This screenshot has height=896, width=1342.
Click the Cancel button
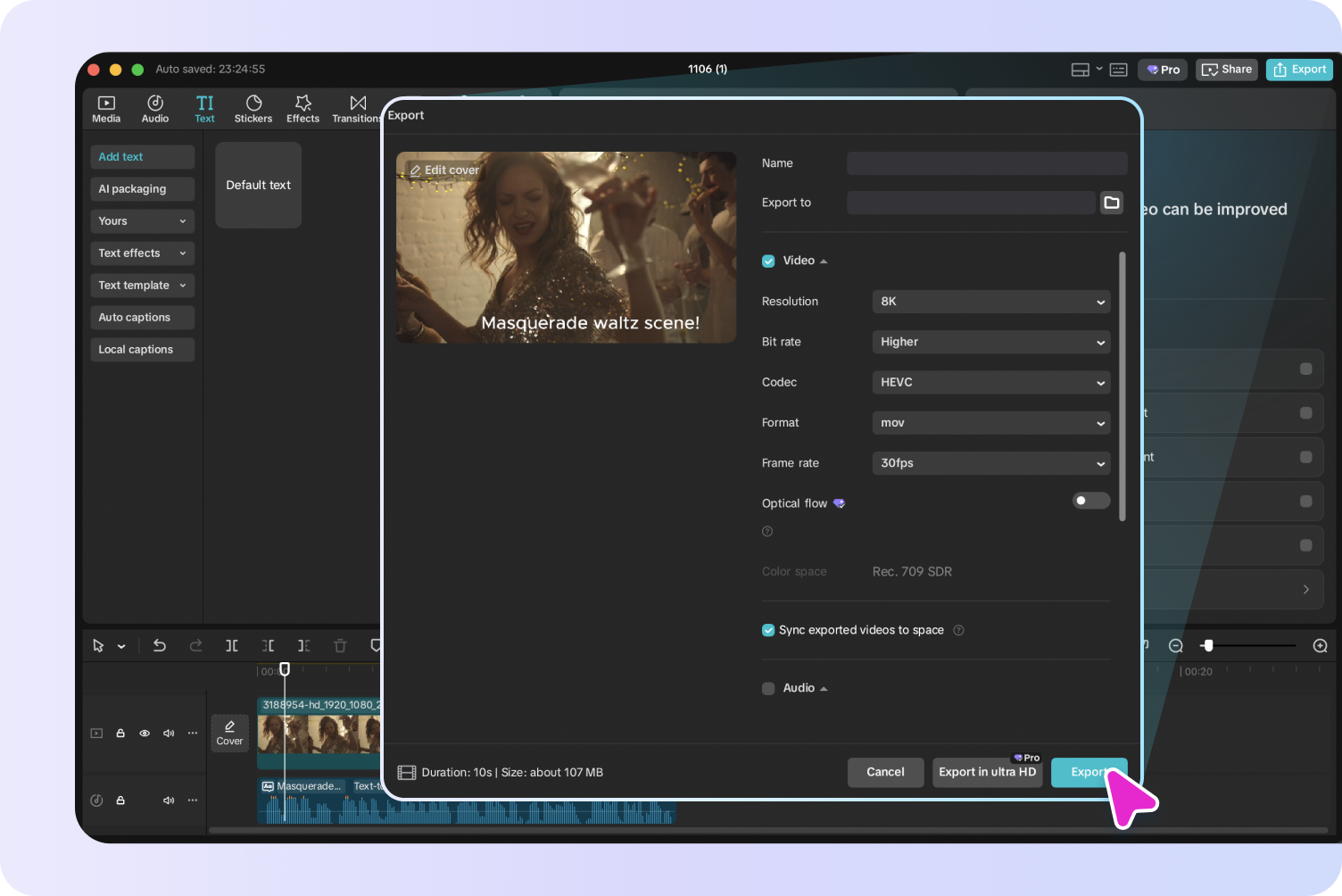[x=885, y=772]
